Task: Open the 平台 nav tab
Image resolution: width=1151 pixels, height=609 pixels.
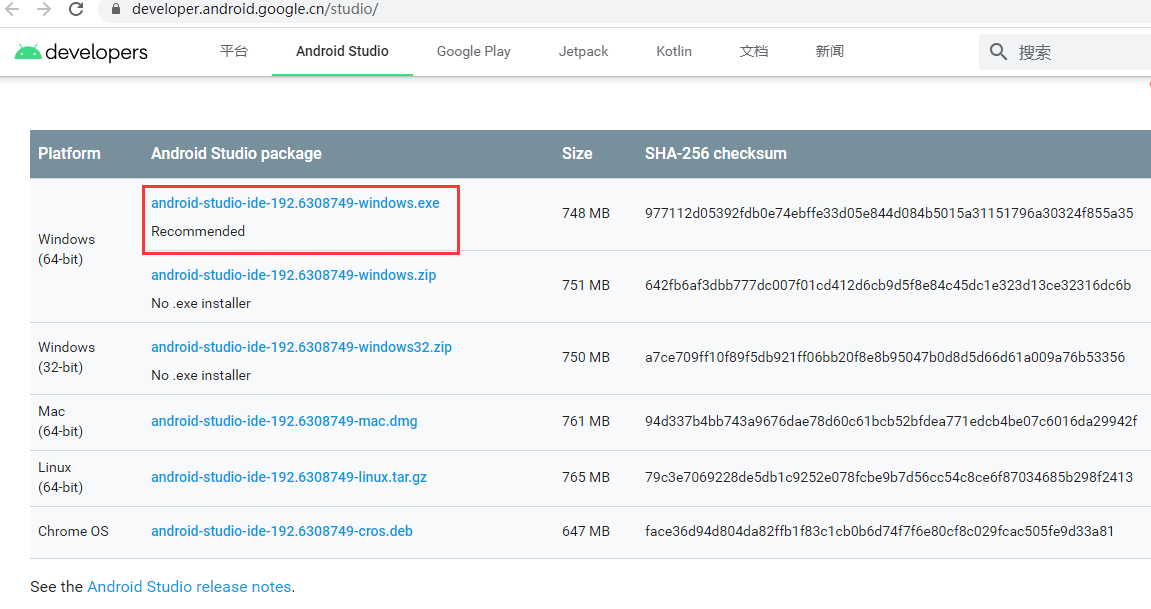Action: (234, 51)
